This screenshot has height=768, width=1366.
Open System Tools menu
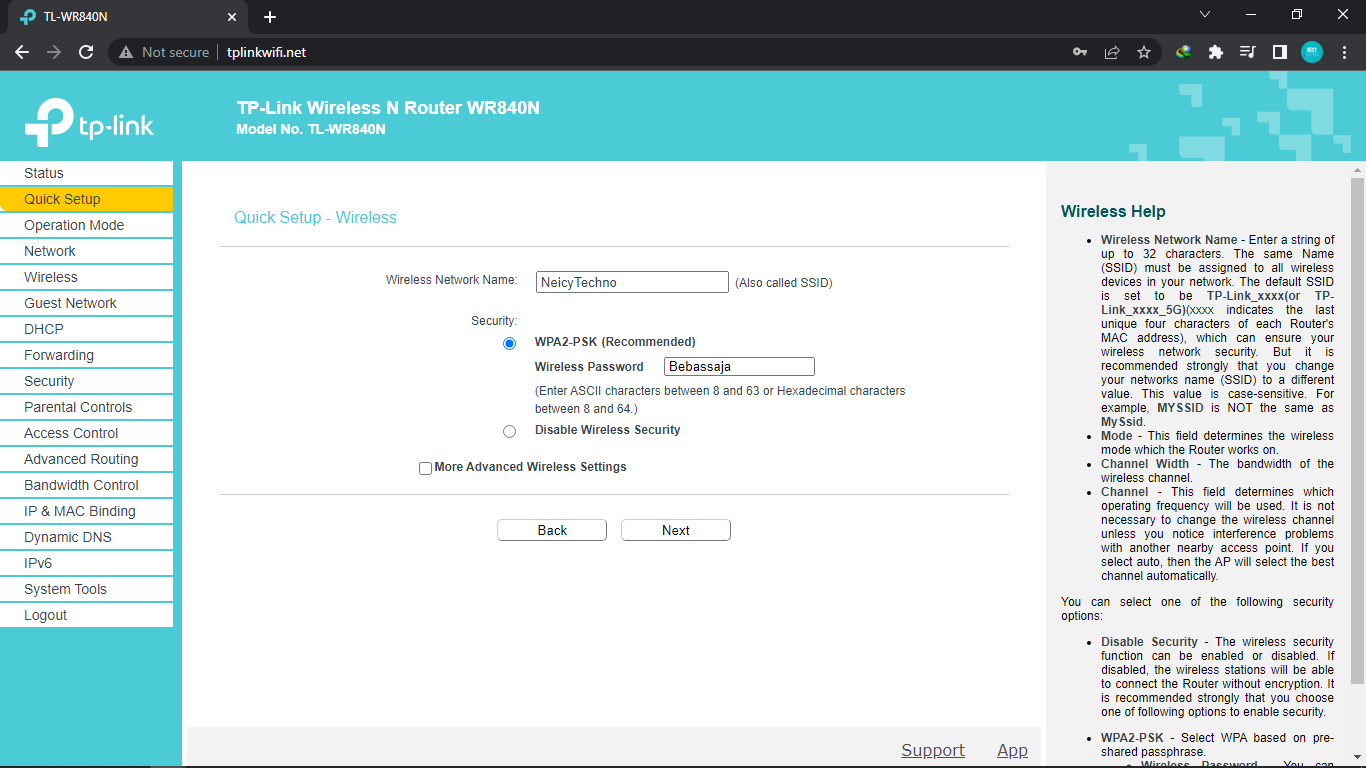point(86,589)
